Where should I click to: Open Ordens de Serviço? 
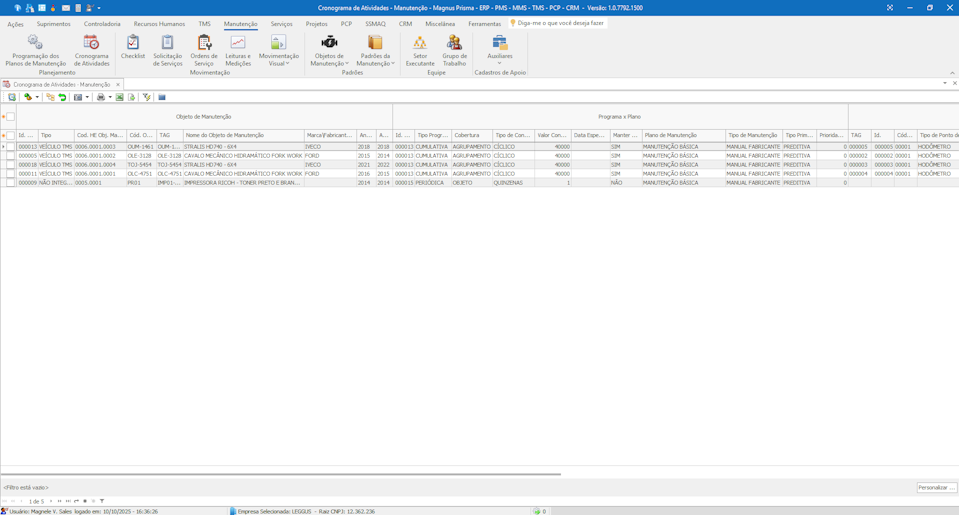click(x=204, y=50)
